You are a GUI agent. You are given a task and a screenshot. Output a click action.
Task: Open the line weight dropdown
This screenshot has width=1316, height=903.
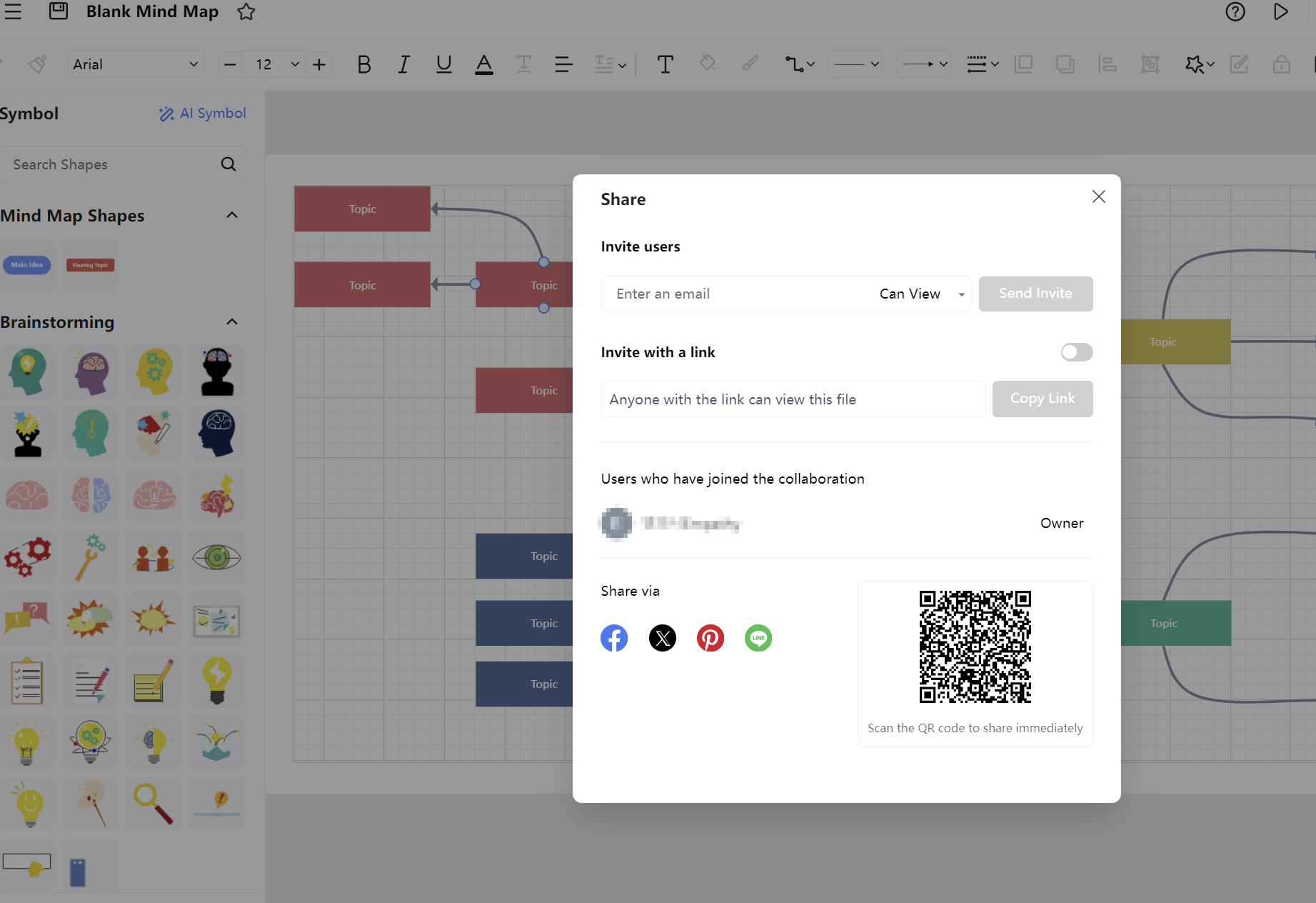point(983,64)
